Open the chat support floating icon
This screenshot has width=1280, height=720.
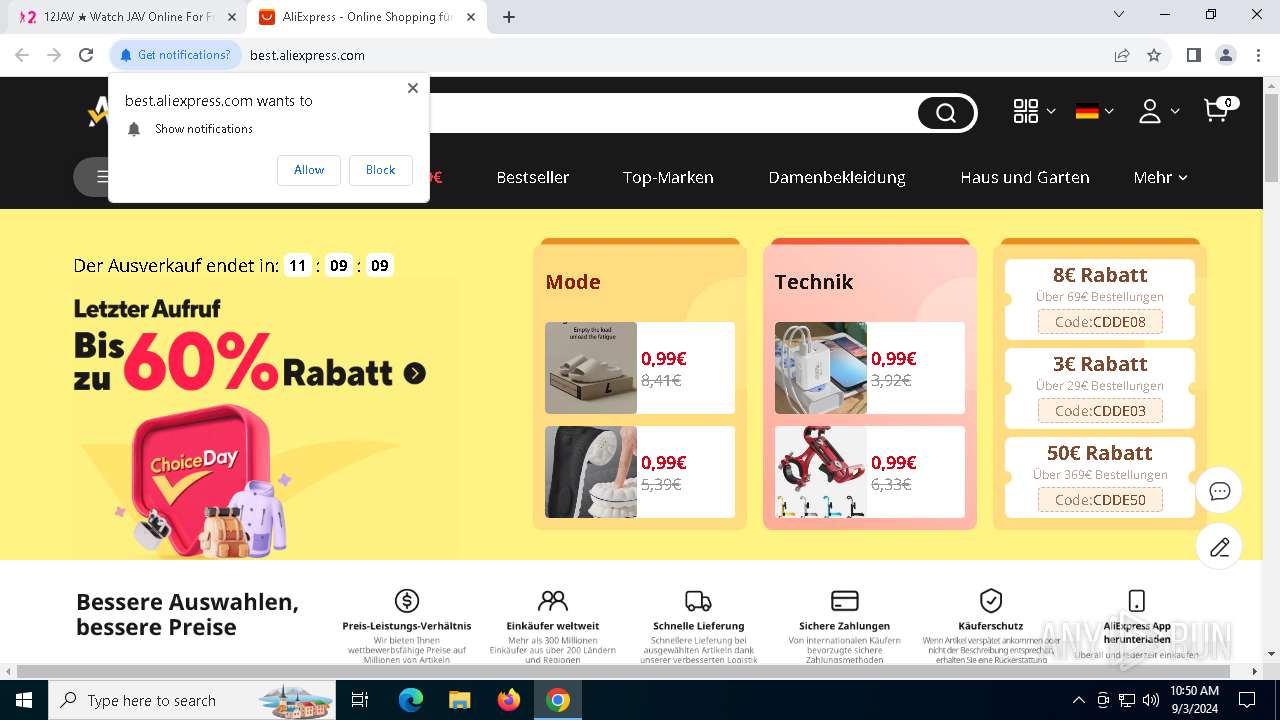pos(1219,491)
